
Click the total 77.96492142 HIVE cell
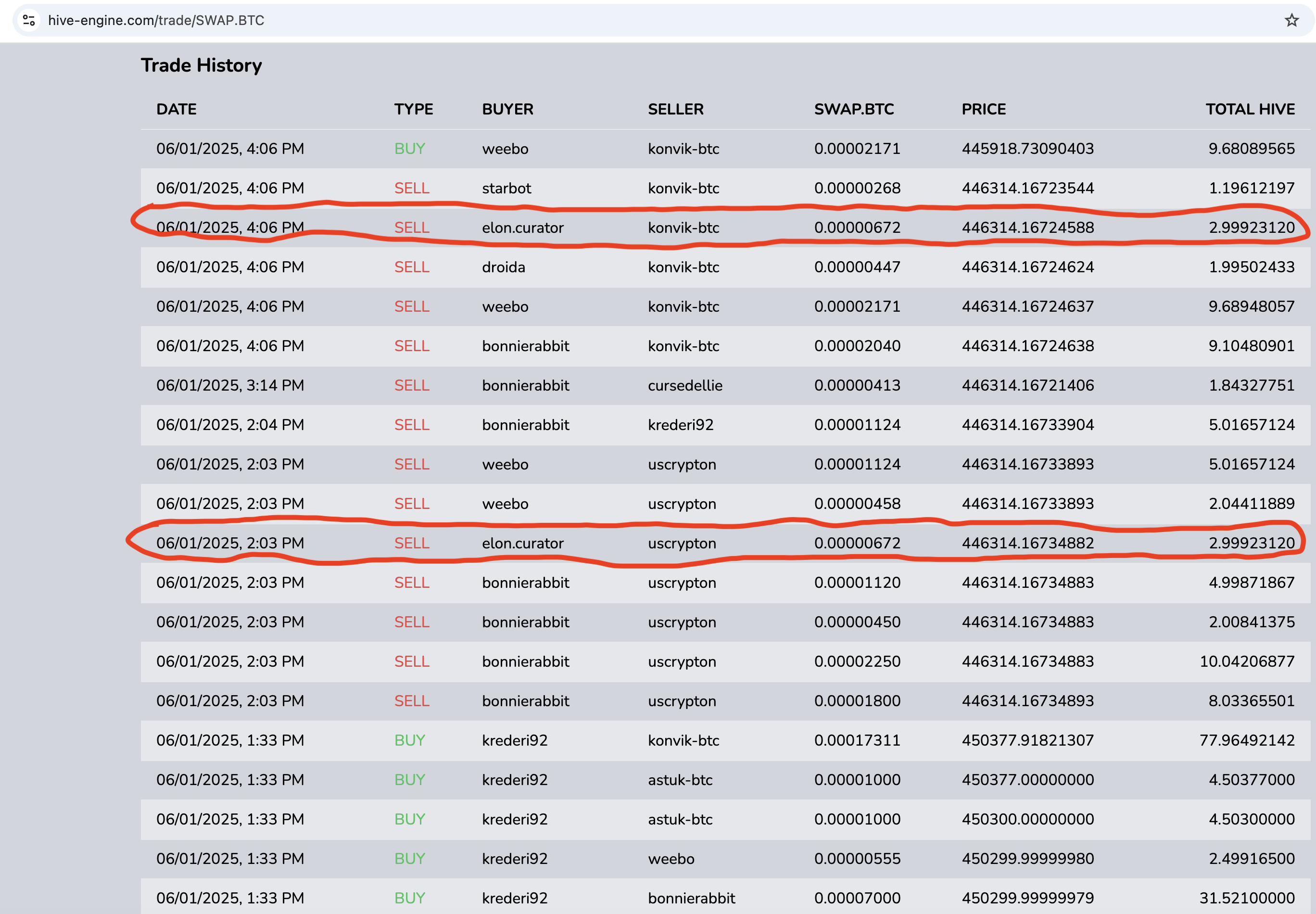(1247, 740)
